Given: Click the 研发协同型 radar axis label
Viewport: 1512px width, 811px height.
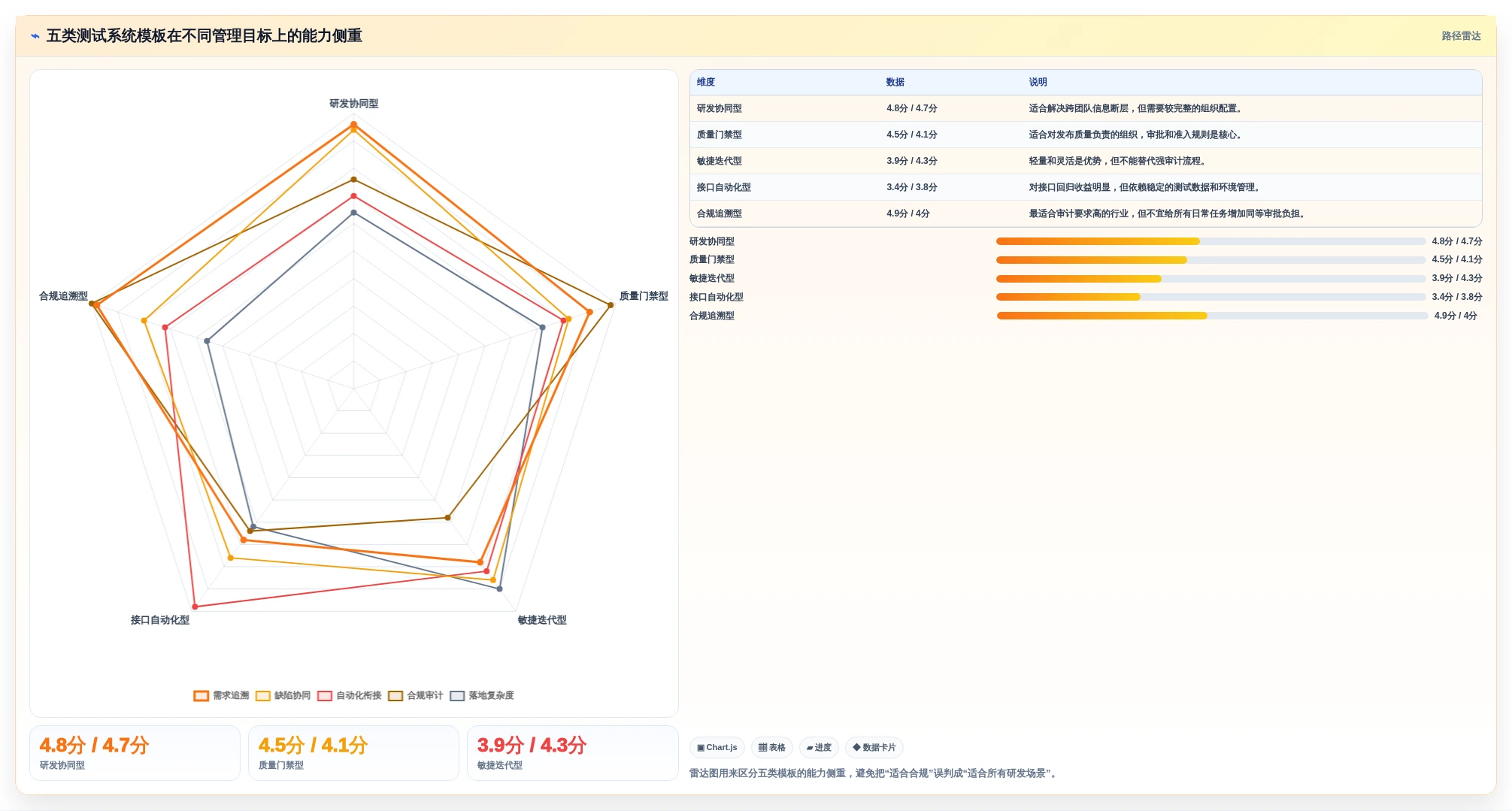Looking at the screenshot, I should [353, 104].
